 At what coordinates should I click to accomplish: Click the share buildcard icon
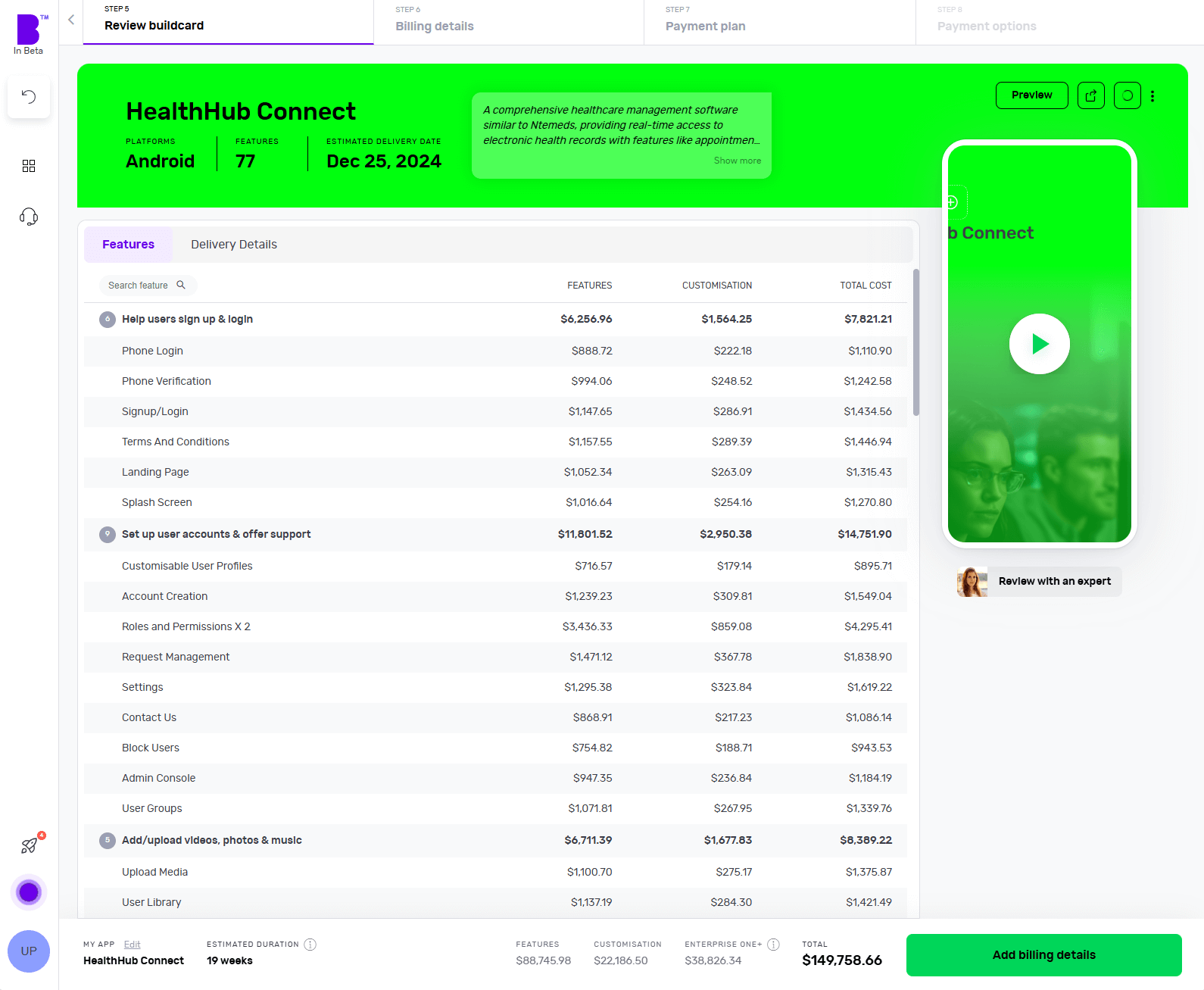point(1091,95)
